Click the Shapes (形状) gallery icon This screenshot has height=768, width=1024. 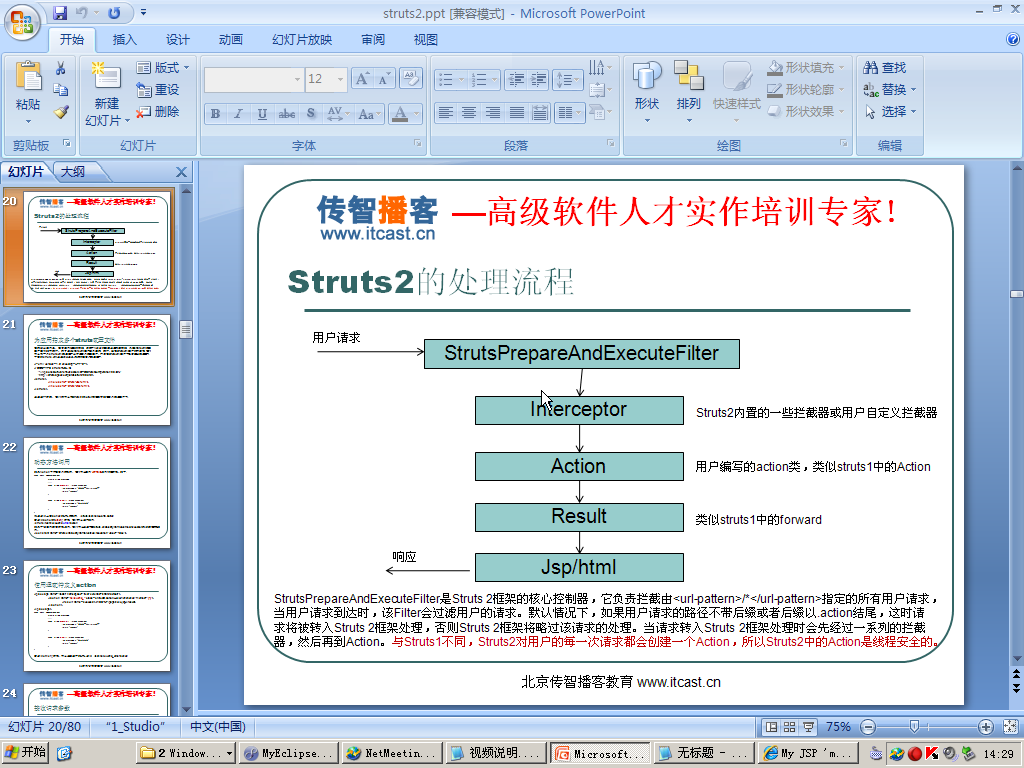point(647,76)
